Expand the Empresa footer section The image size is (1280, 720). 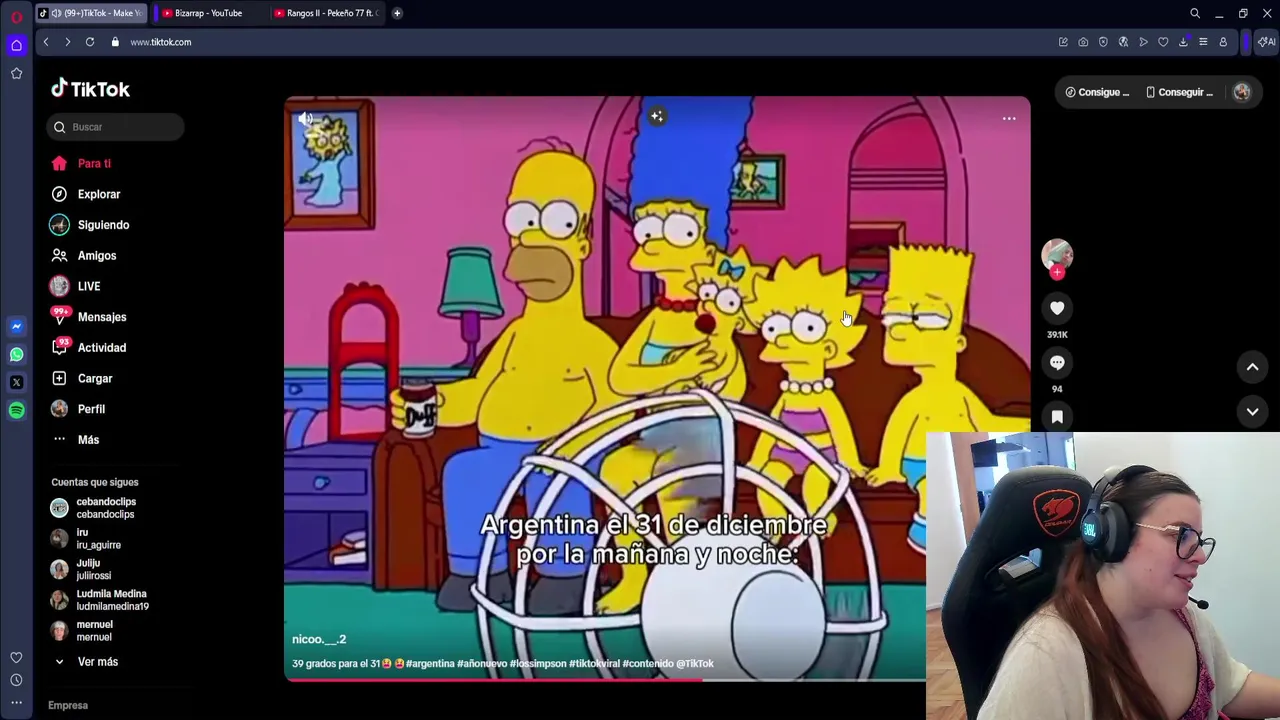coord(68,705)
